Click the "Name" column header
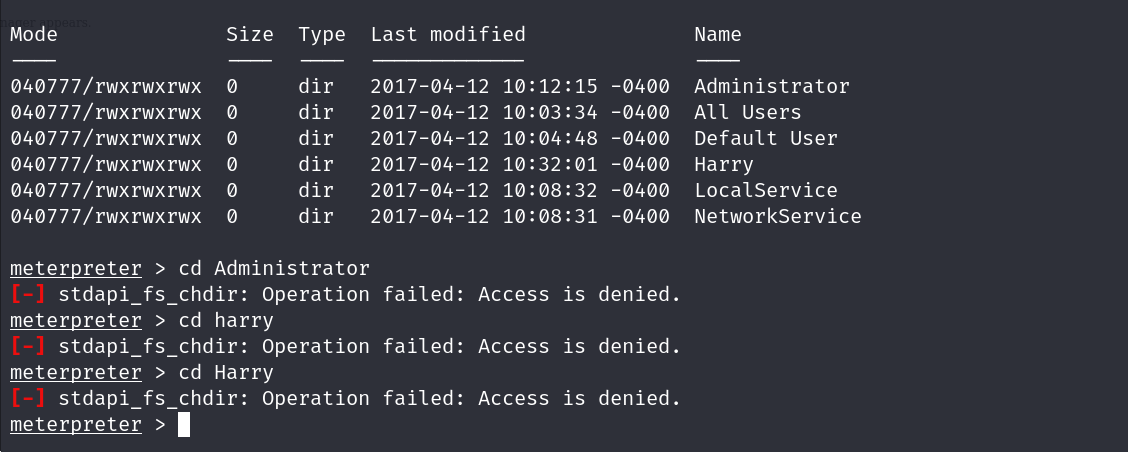This screenshot has width=1128, height=452. 718,35
